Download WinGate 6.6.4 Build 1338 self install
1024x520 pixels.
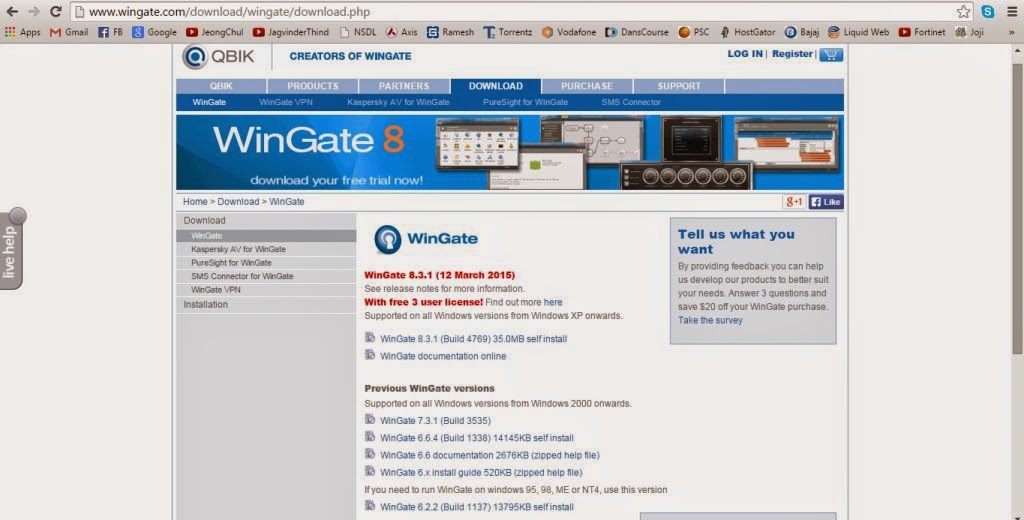coord(477,438)
